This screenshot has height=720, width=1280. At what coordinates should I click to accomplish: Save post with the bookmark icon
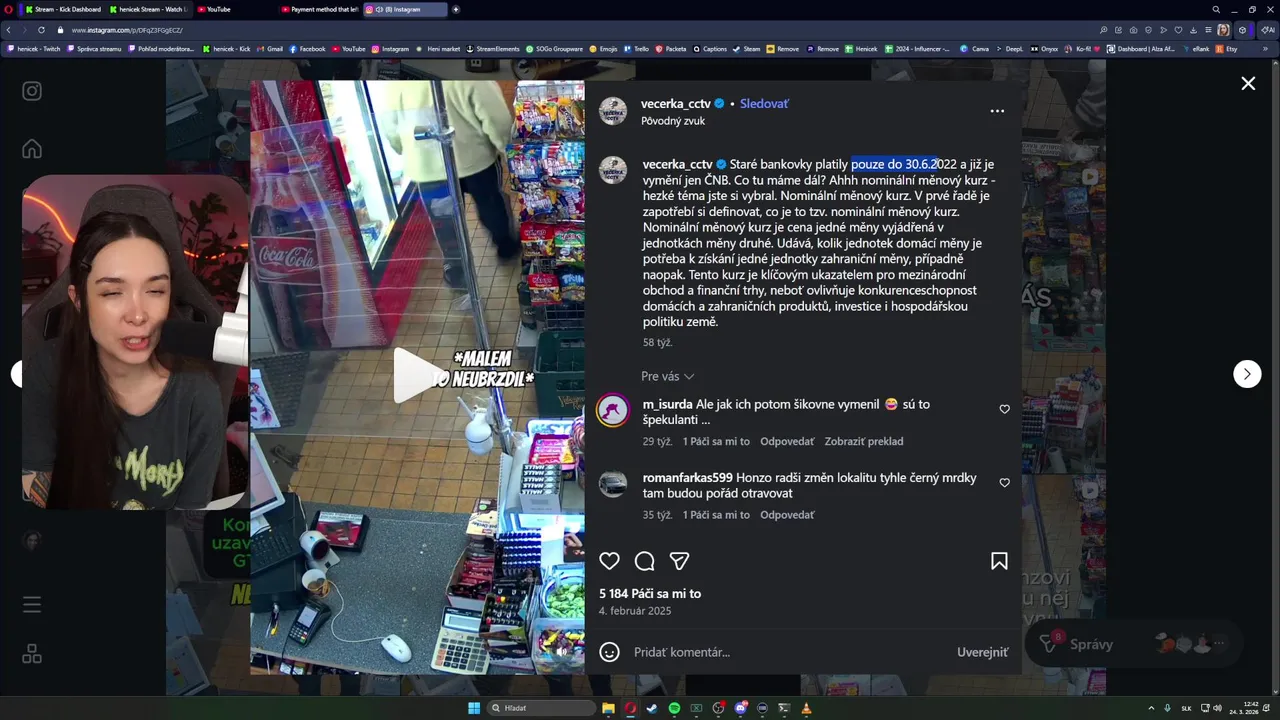point(999,561)
